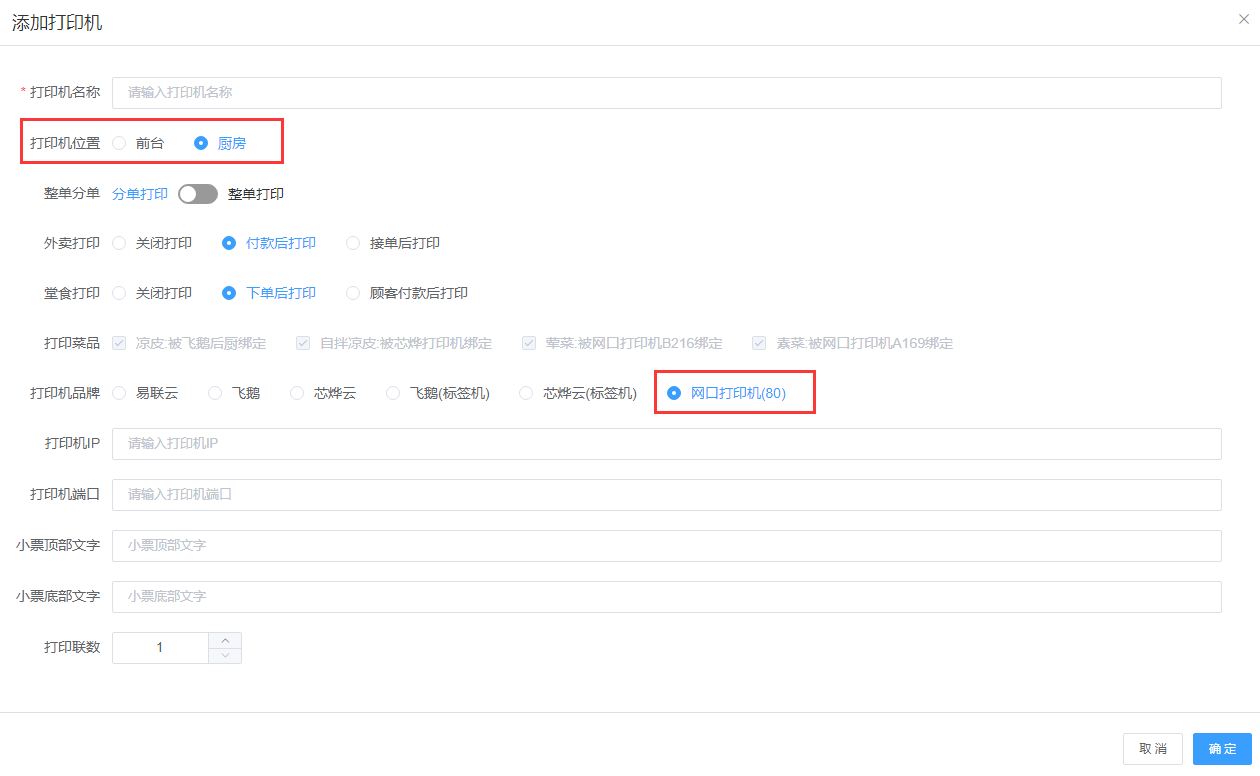
Task: Increase 打印联数 with up arrow
Action: pos(225,640)
